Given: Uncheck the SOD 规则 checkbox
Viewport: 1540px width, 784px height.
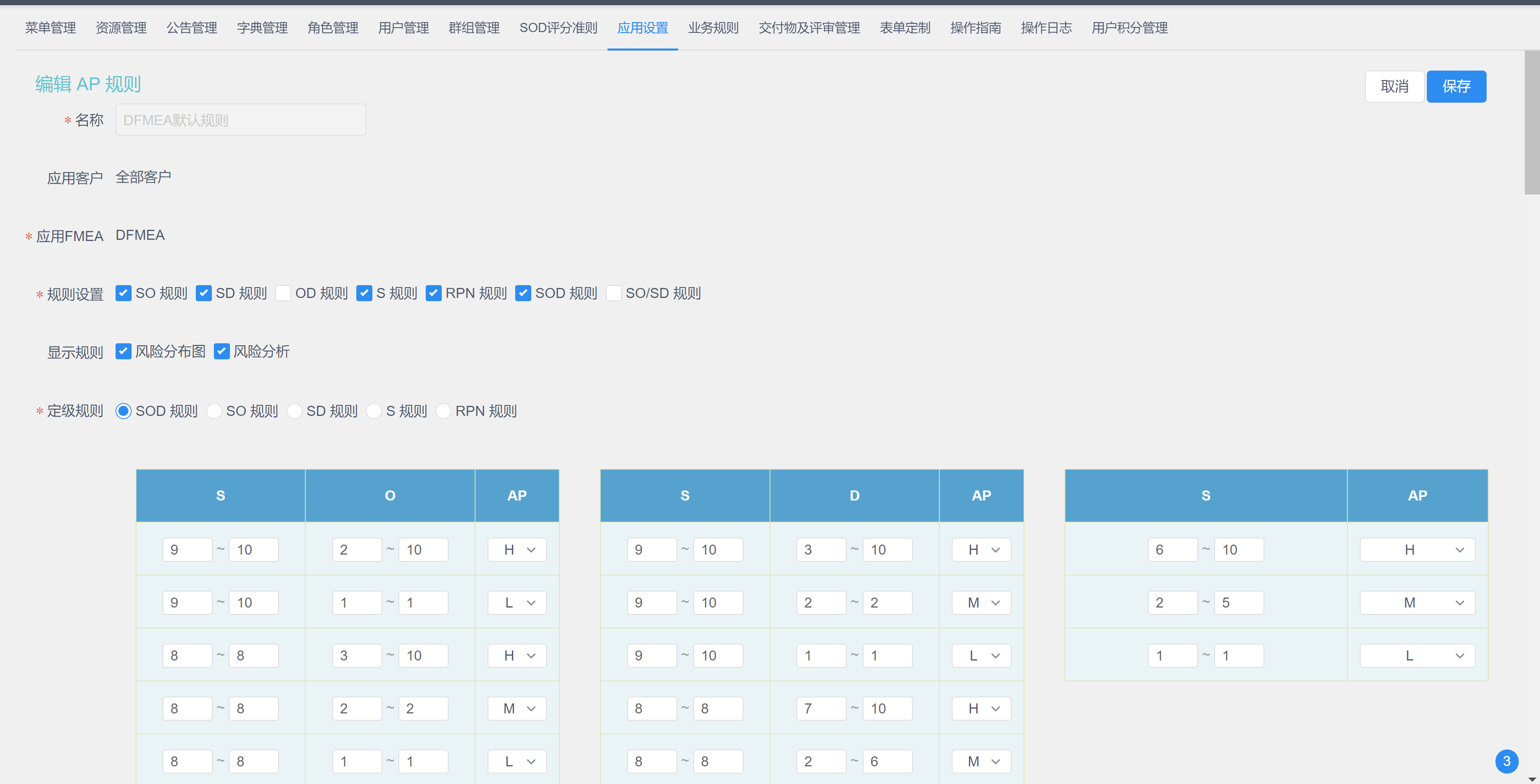Looking at the screenshot, I should [522, 293].
